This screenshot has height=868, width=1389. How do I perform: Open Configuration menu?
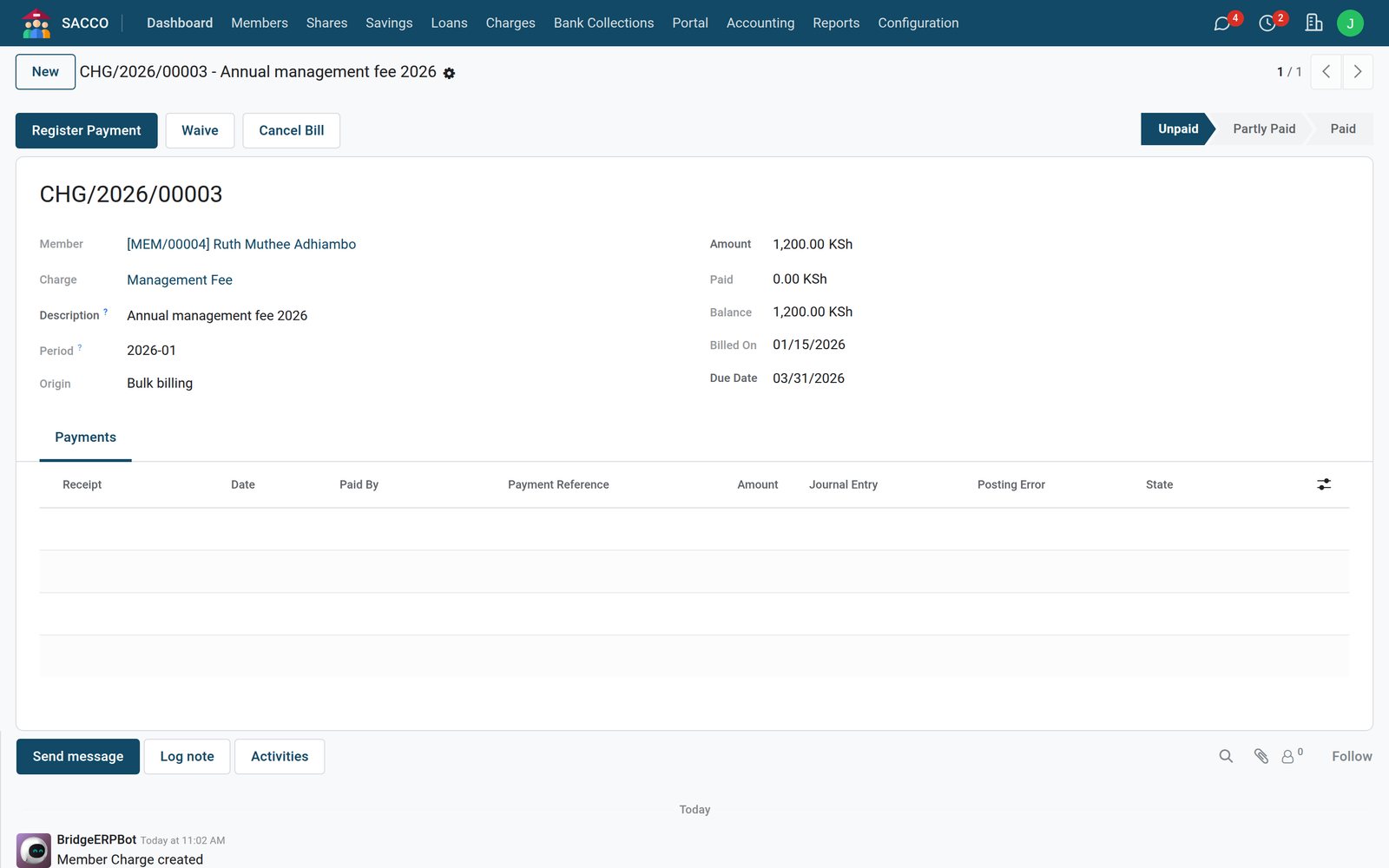[x=918, y=23]
